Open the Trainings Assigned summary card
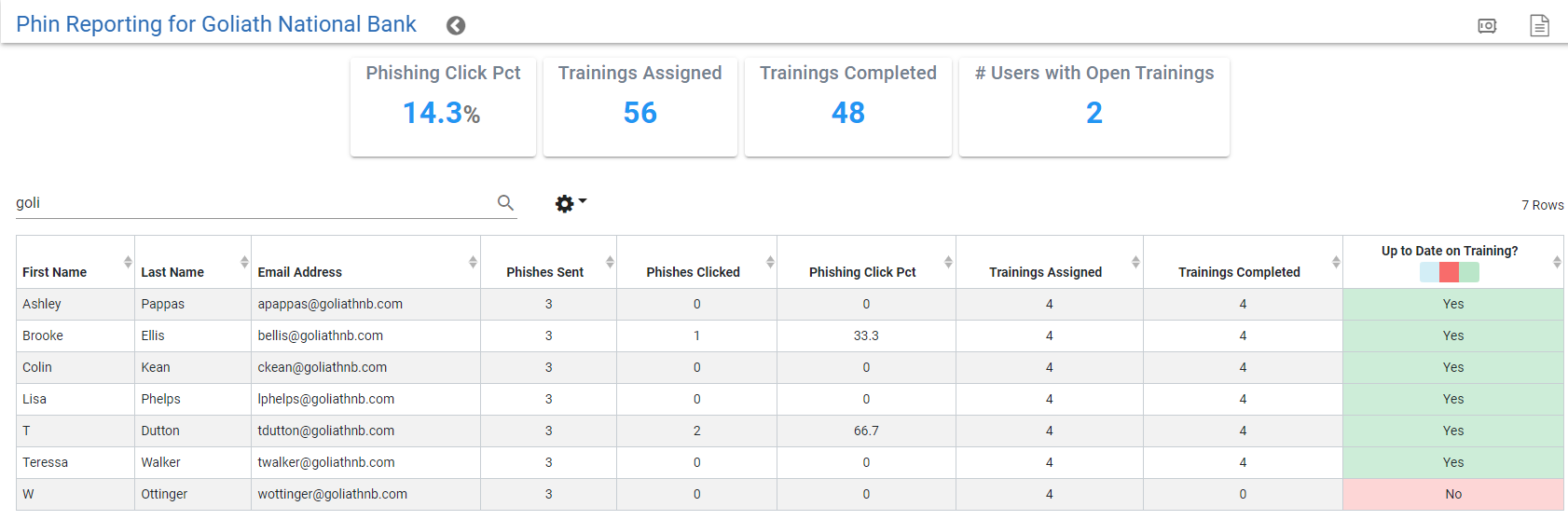Screen dimensions: 1568x520 (x=640, y=107)
